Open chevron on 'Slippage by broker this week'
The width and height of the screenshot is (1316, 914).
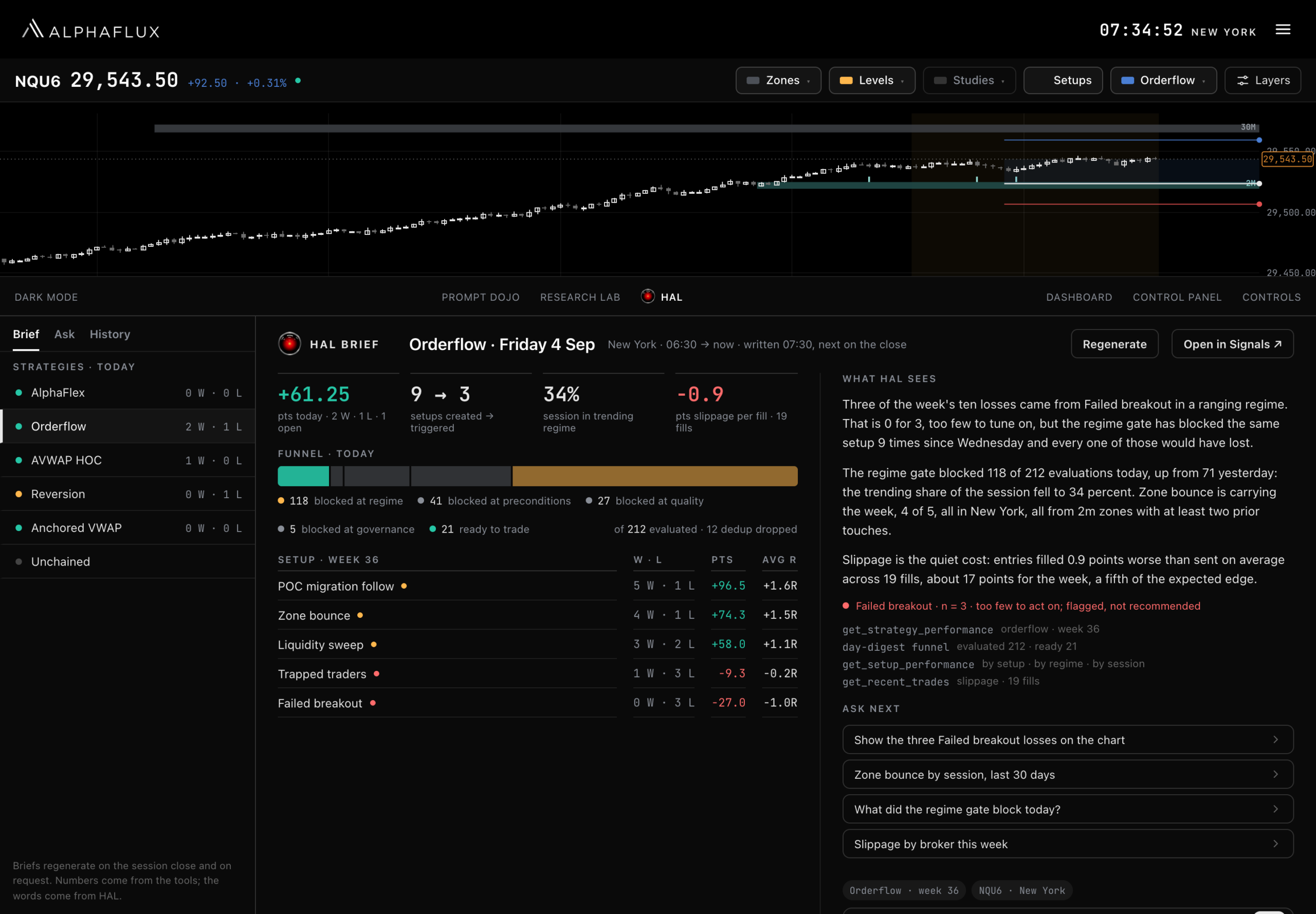[x=1275, y=843]
